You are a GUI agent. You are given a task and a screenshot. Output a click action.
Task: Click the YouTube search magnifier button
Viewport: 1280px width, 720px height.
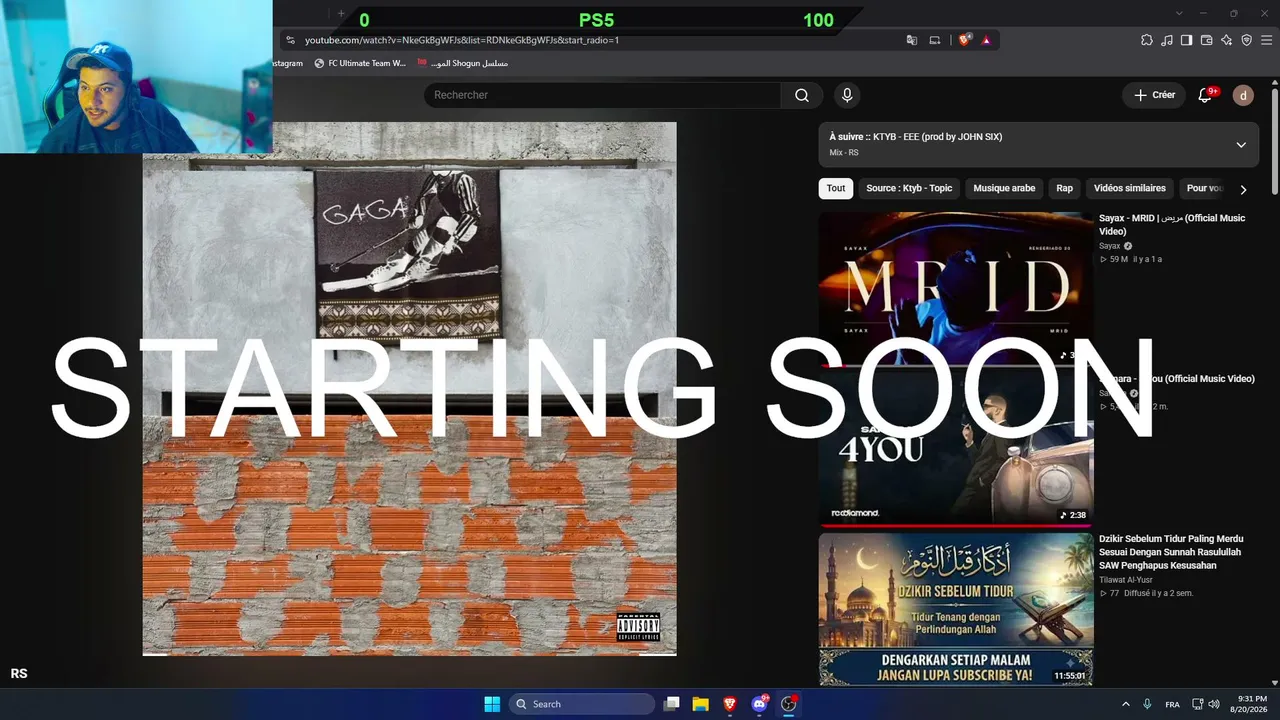coord(802,95)
